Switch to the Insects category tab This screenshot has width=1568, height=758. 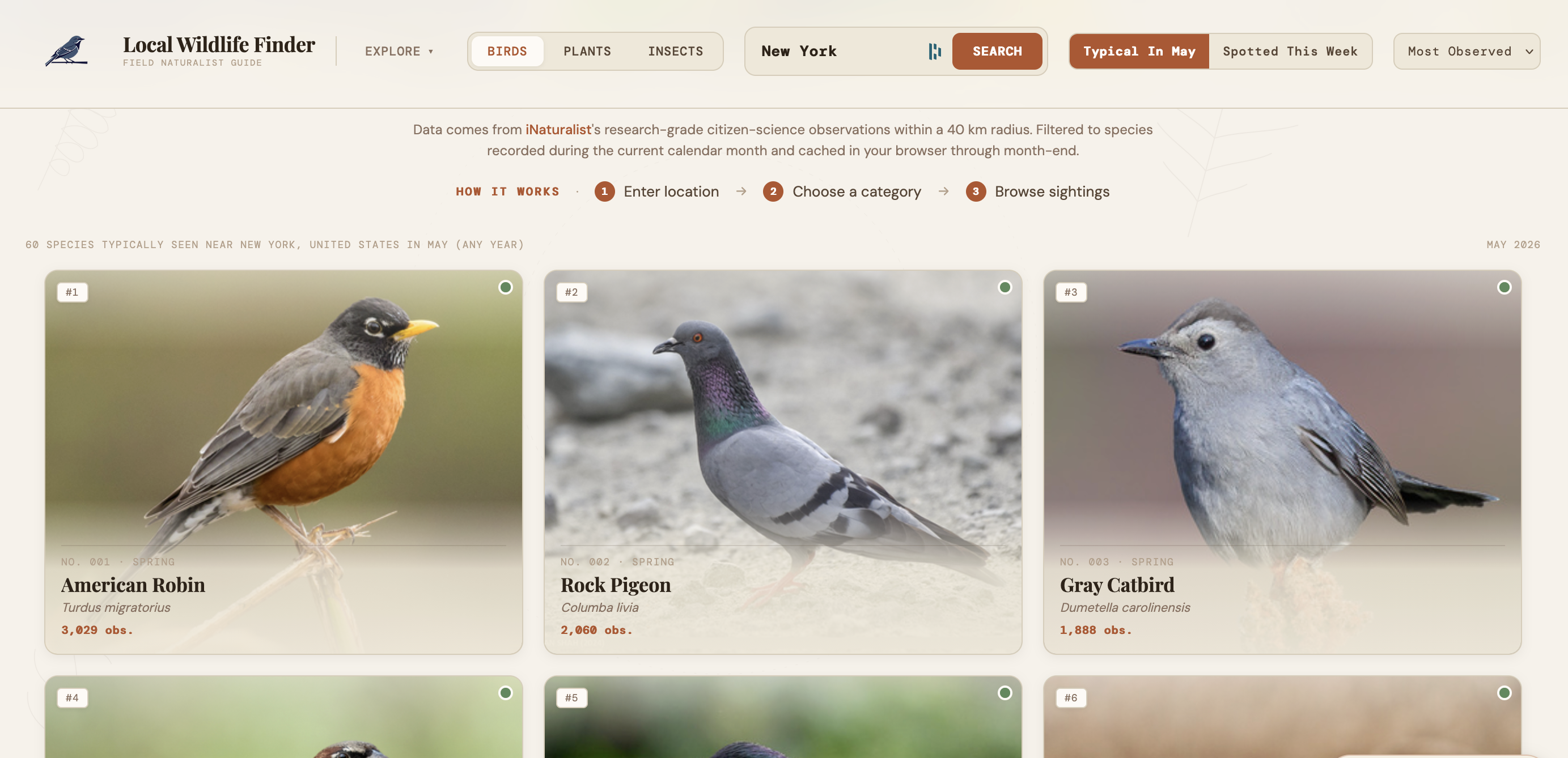(x=675, y=51)
